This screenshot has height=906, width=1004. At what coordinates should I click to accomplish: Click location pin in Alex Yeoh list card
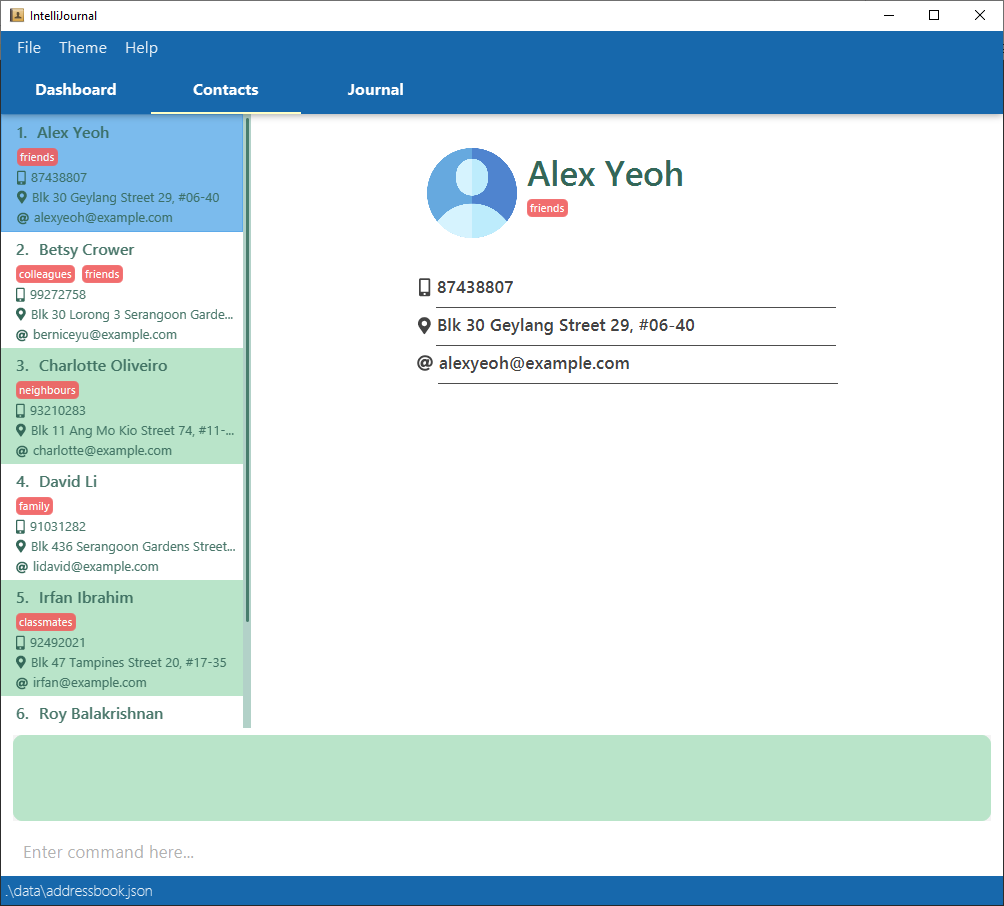[22, 198]
